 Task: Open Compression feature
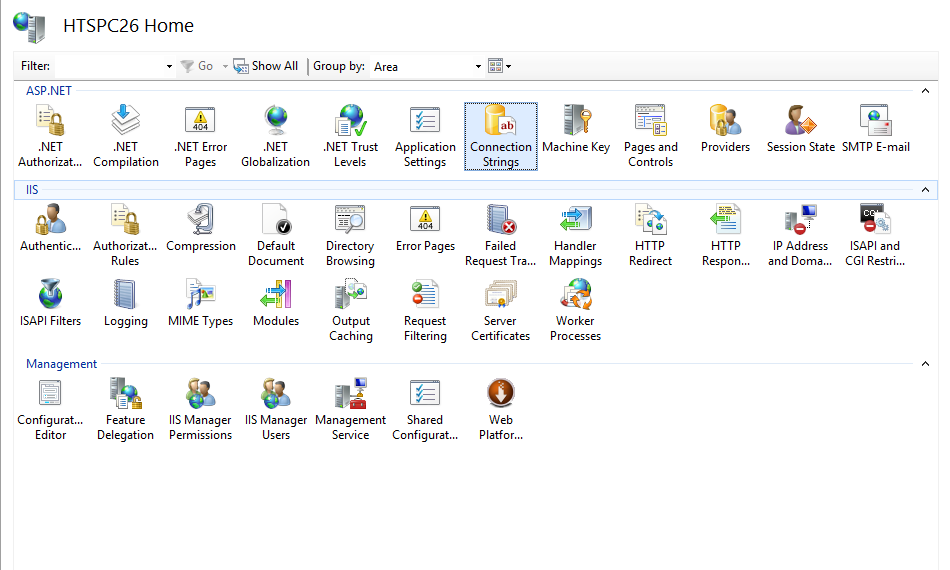point(201,228)
